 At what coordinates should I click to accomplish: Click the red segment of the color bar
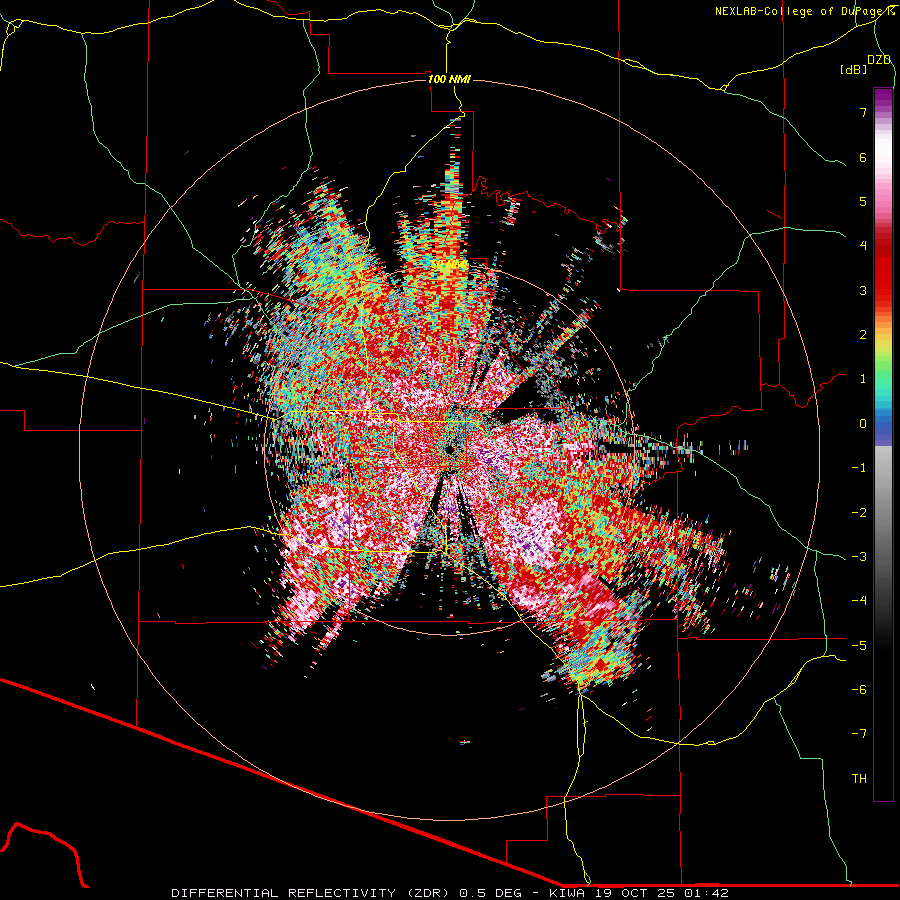(x=883, y=270)
